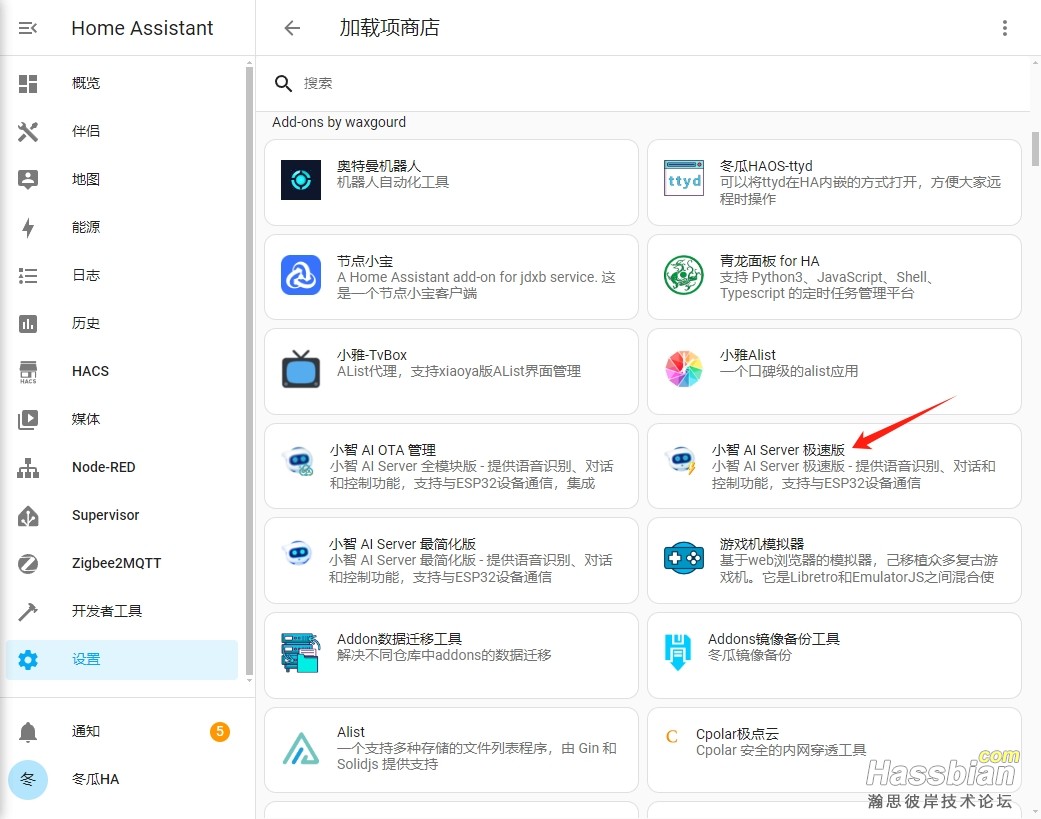Collapse the sidebar with the menu icon
Viewport: 1041px width, 819px height.
[27, 28]
